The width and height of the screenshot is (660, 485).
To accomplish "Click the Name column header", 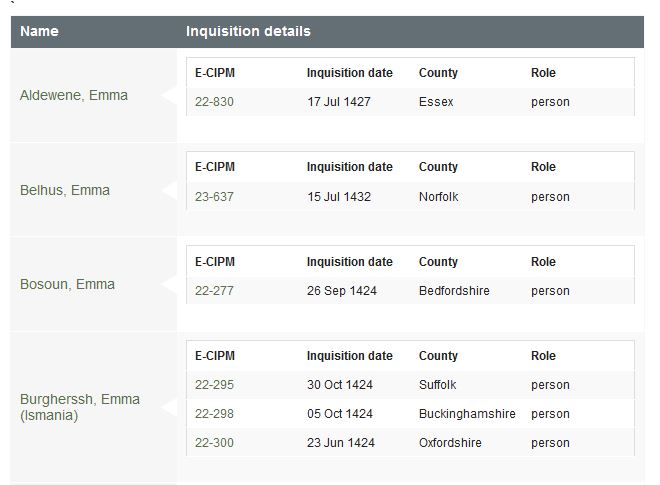I will click(39, 31).
